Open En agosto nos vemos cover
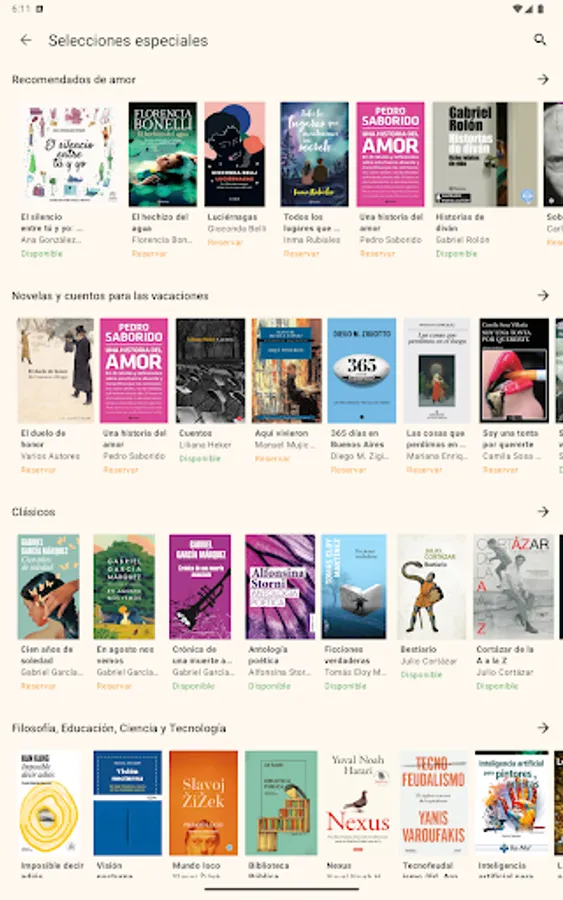Screen dimensions: 563x900 pos(124,587)
